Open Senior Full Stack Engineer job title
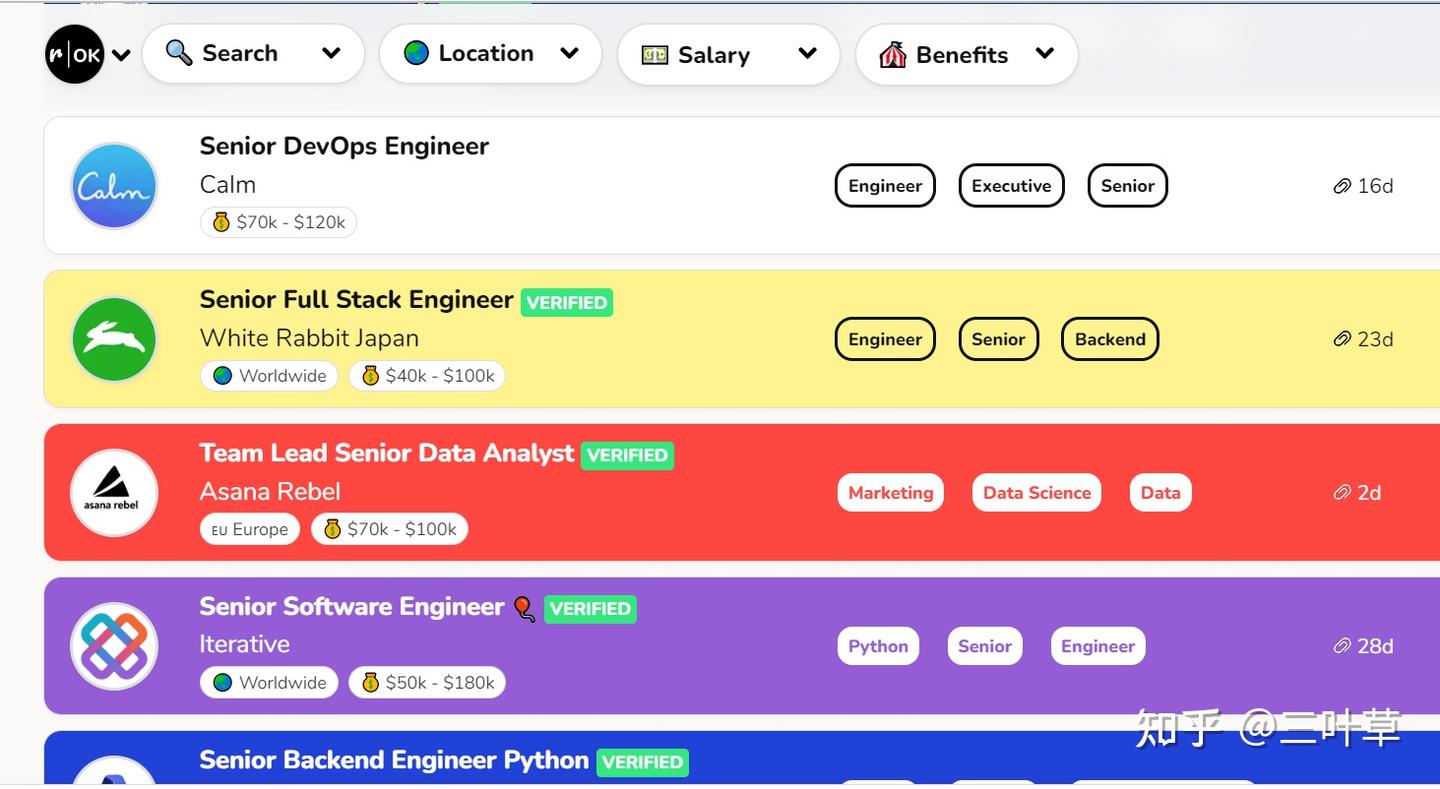 click(x=356, y=300)
